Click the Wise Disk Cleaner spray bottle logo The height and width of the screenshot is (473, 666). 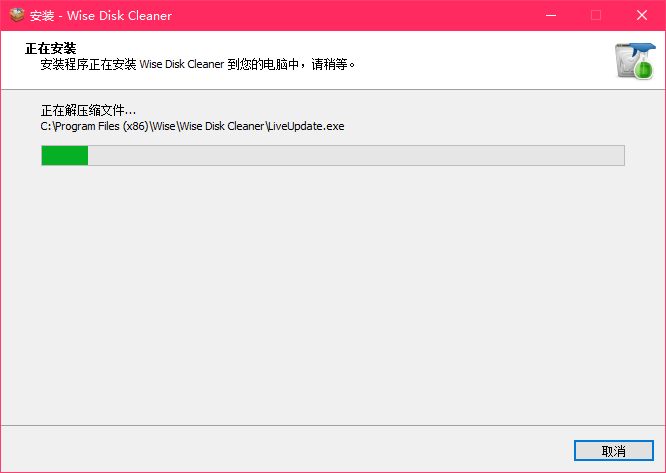click(635, 60)
